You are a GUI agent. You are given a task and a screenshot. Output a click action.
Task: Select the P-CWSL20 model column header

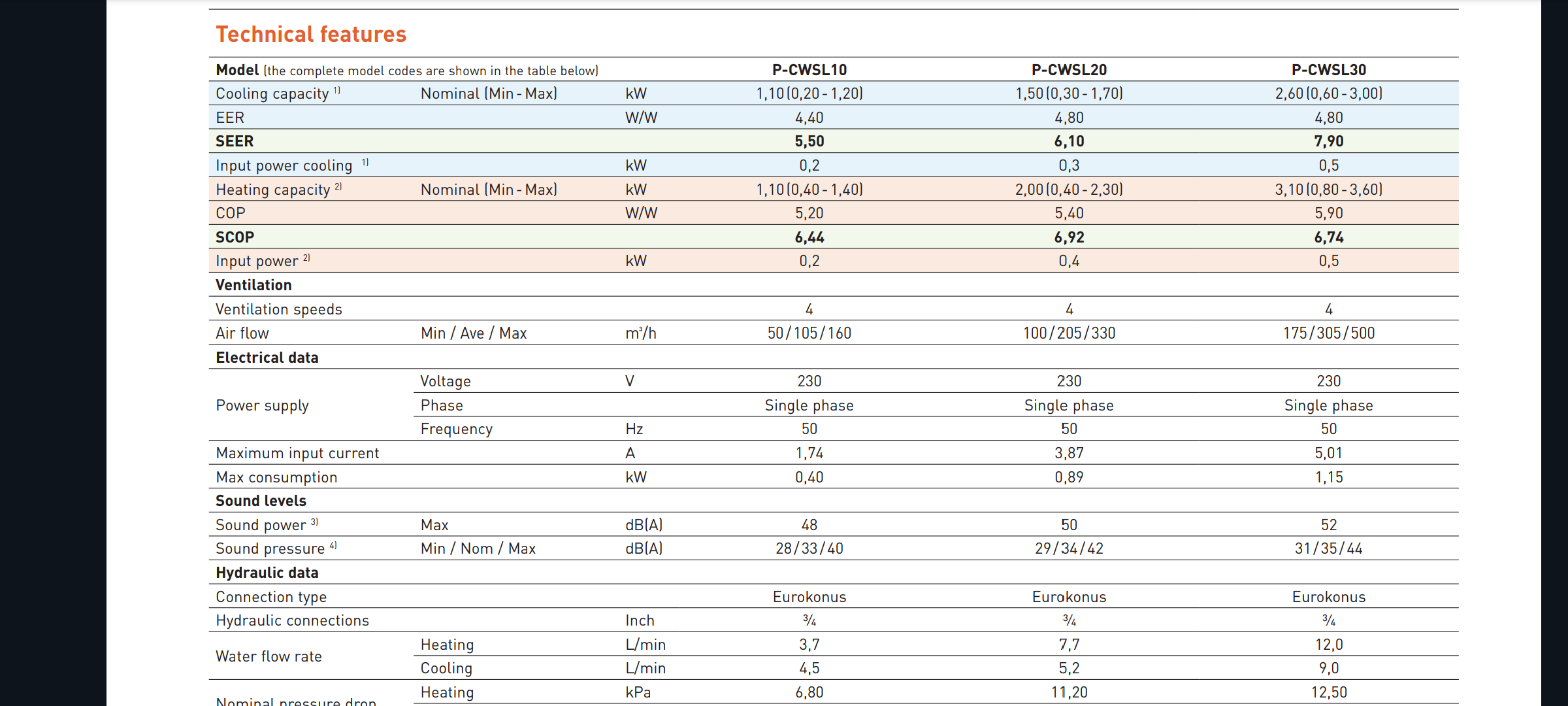pyautogui.click(x=1069, y=70)
